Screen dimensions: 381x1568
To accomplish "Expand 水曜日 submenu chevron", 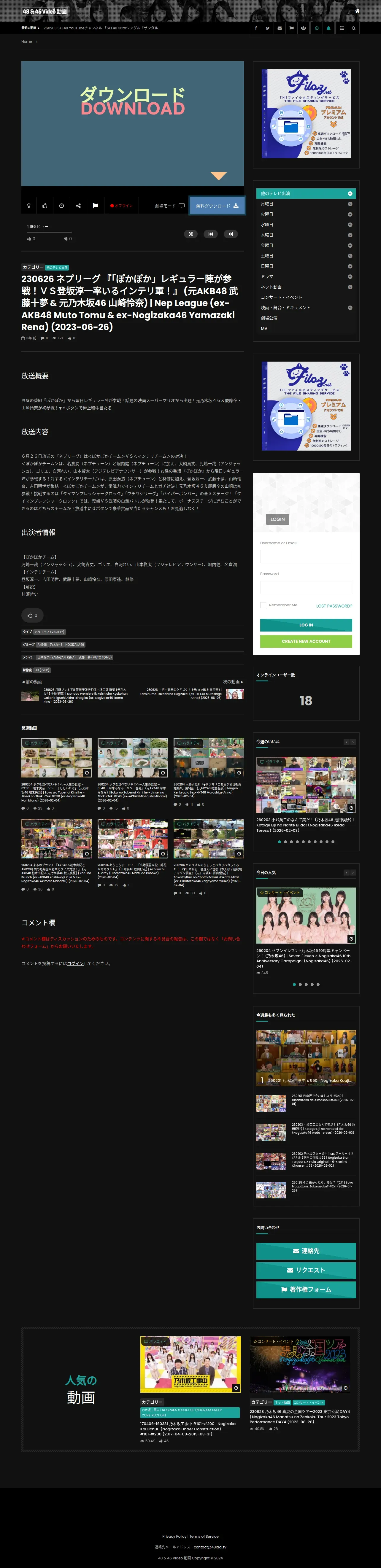I will [x=350, y=225].
